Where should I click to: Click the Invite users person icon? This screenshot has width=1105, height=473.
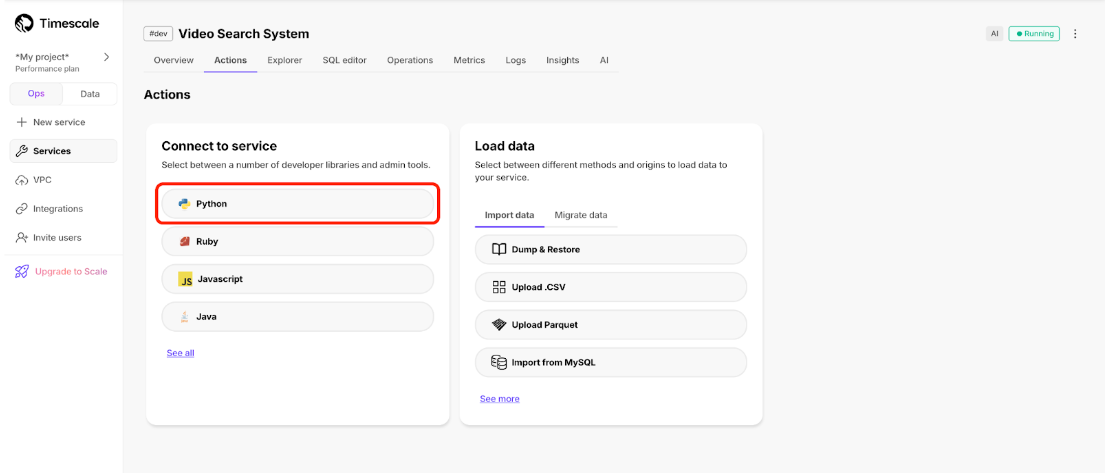click(x=22, y=238)
